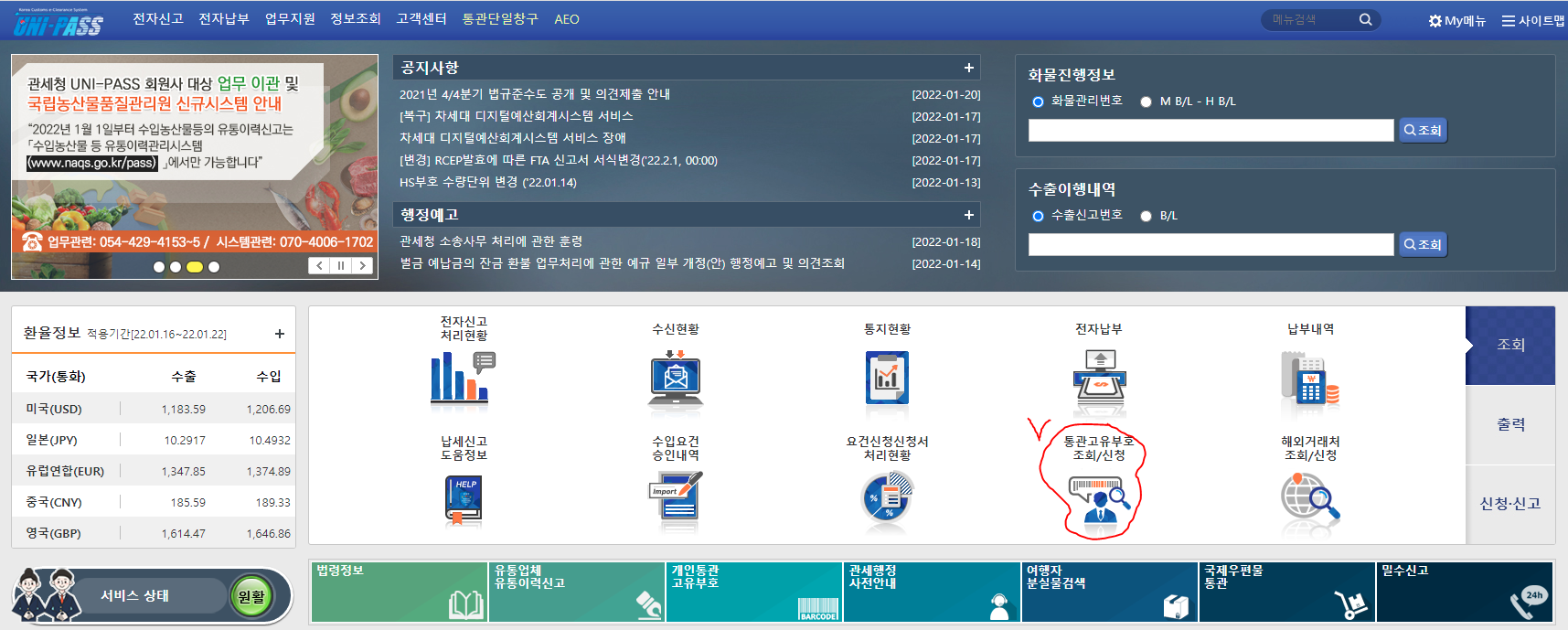Expand the 행정예고 plus button
Viewport: 1568px width, 630px height.
coord(968,215)
